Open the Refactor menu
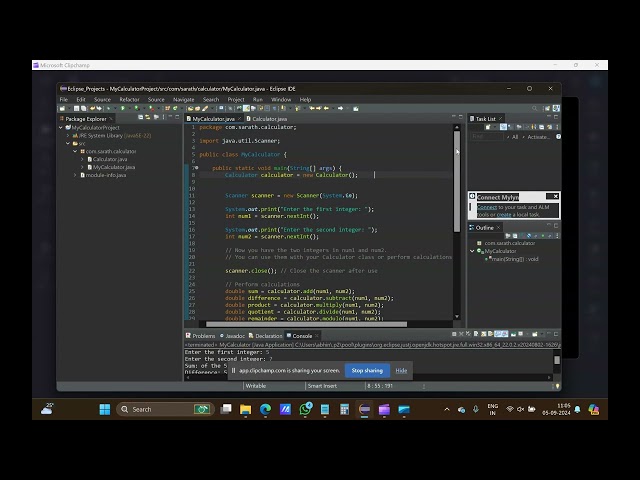The image size is (640, 480). coord(129,100)
